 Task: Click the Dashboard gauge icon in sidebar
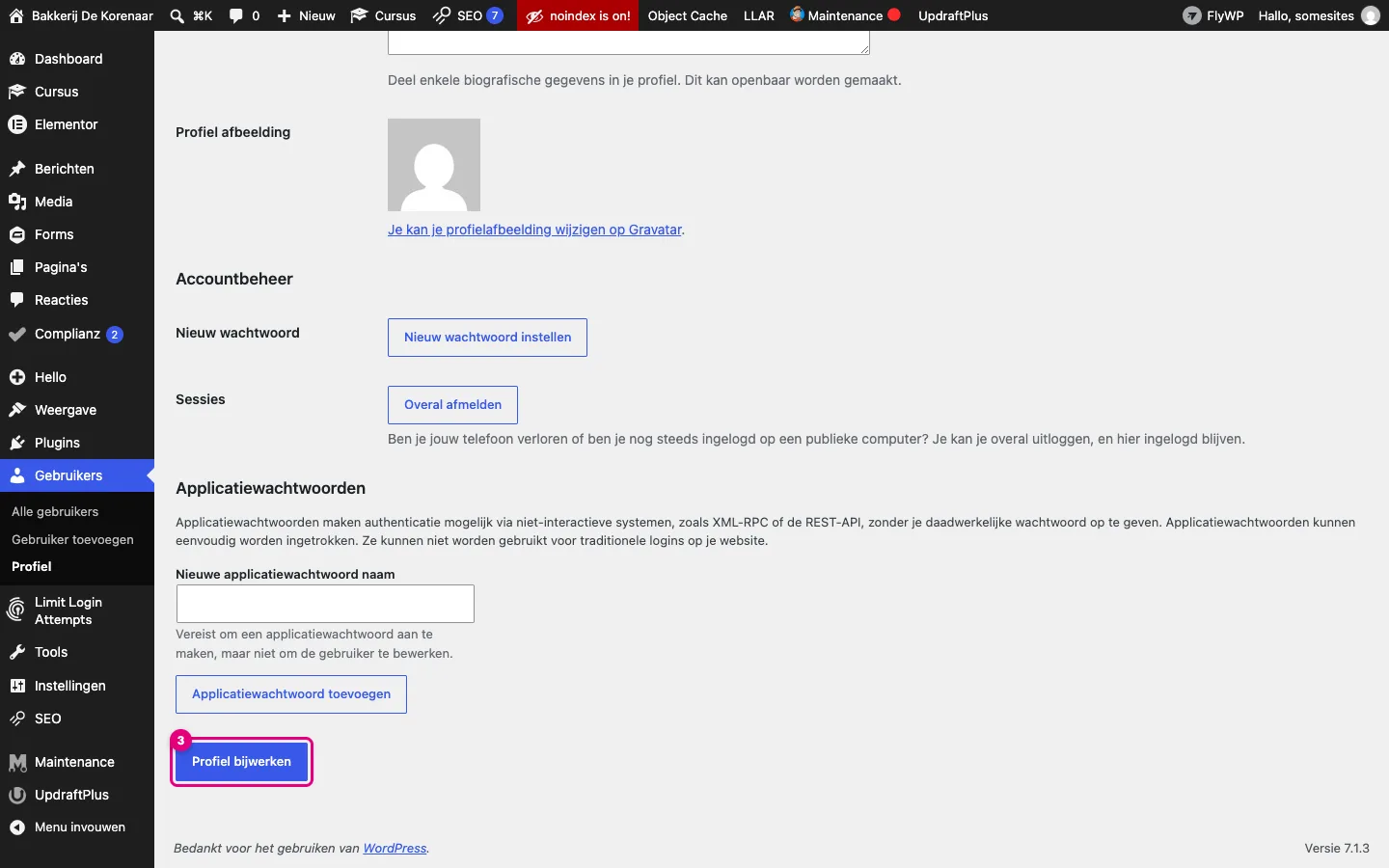tap(16, 59)
